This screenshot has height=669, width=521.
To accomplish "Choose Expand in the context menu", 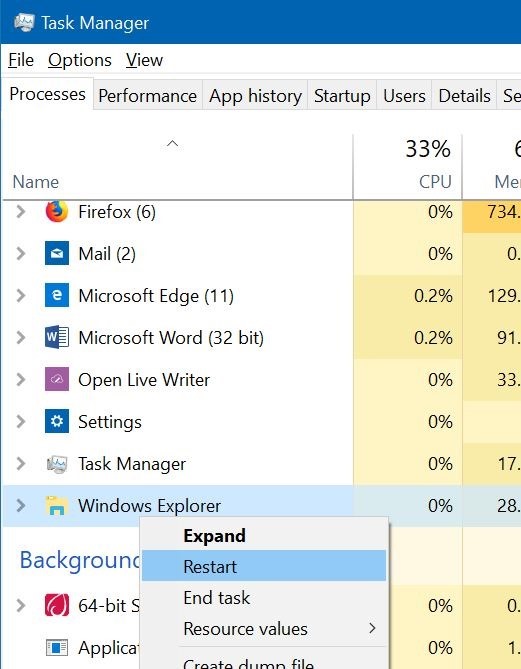I will [x=264, y=536].
